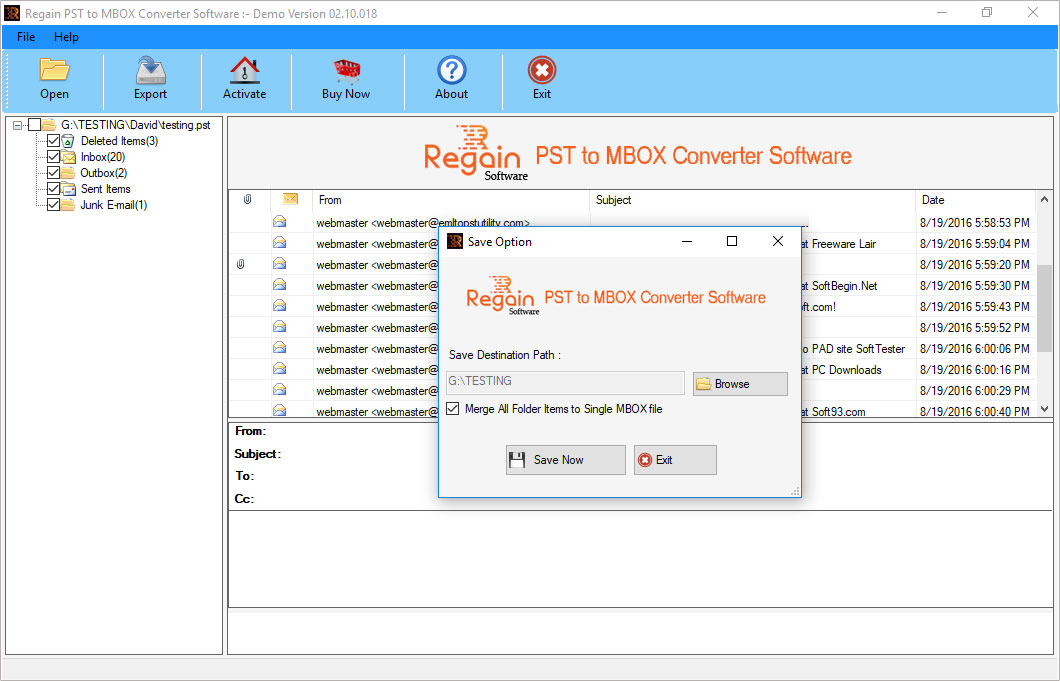Click the Save Now button
The height and width of the screenshot is (681, 1060).
point(565,460)
